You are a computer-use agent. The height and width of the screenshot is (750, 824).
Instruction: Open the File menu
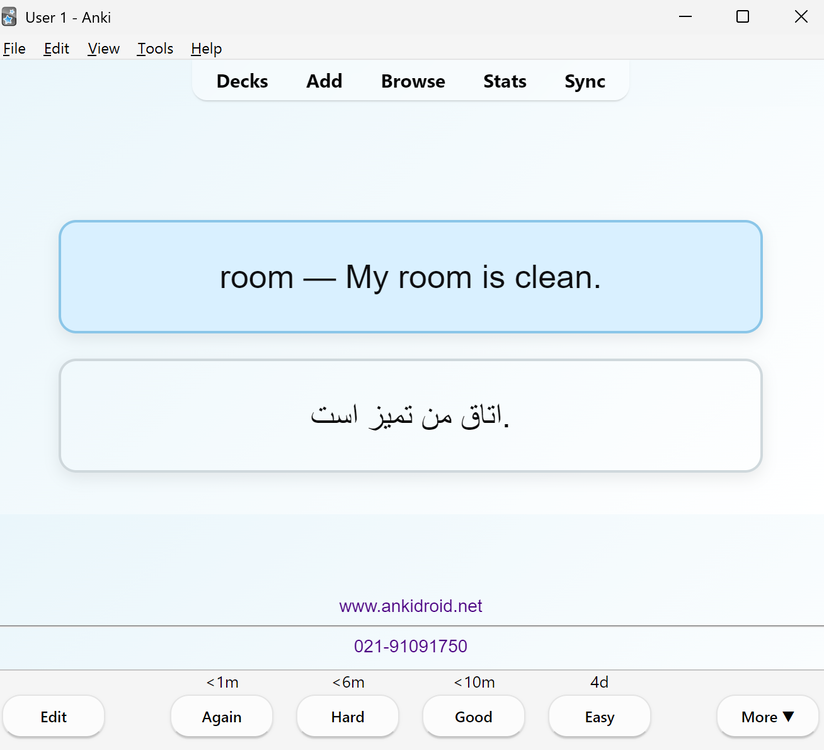[x=14, y=48]
